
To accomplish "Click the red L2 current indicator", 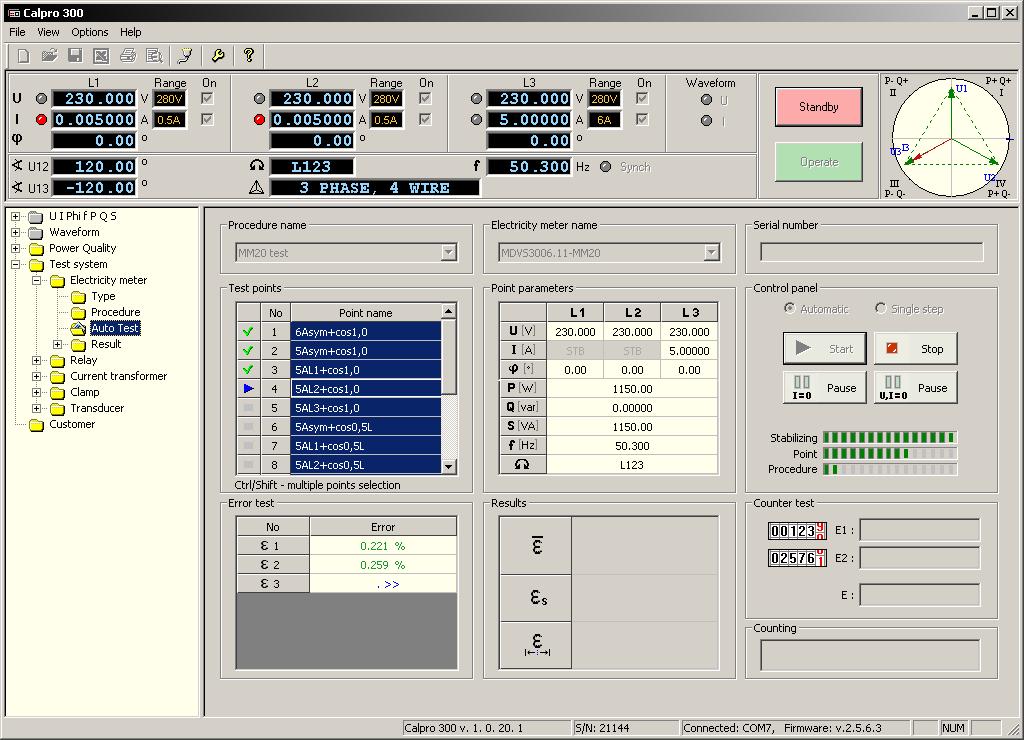I will pos(259,120).
